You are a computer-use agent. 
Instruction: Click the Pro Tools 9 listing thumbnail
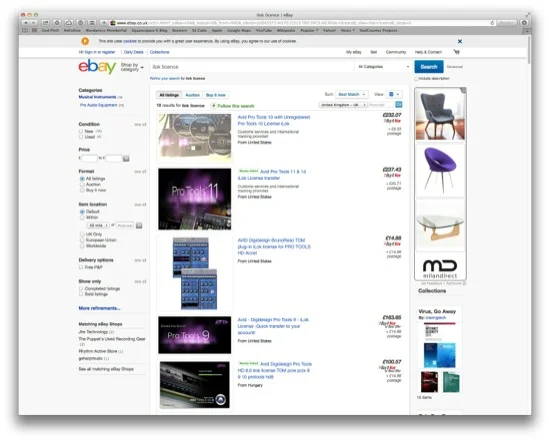(x=195, y=335)
